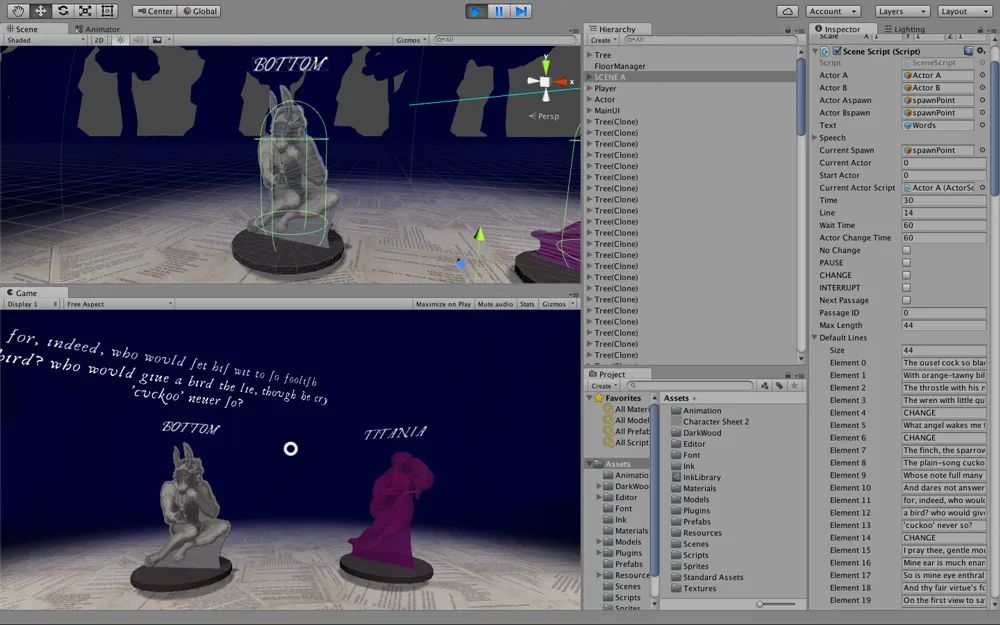Click the Hierarchy Create button
Viewport: 1000px width, 625px height.
click(x=603, y=40)
